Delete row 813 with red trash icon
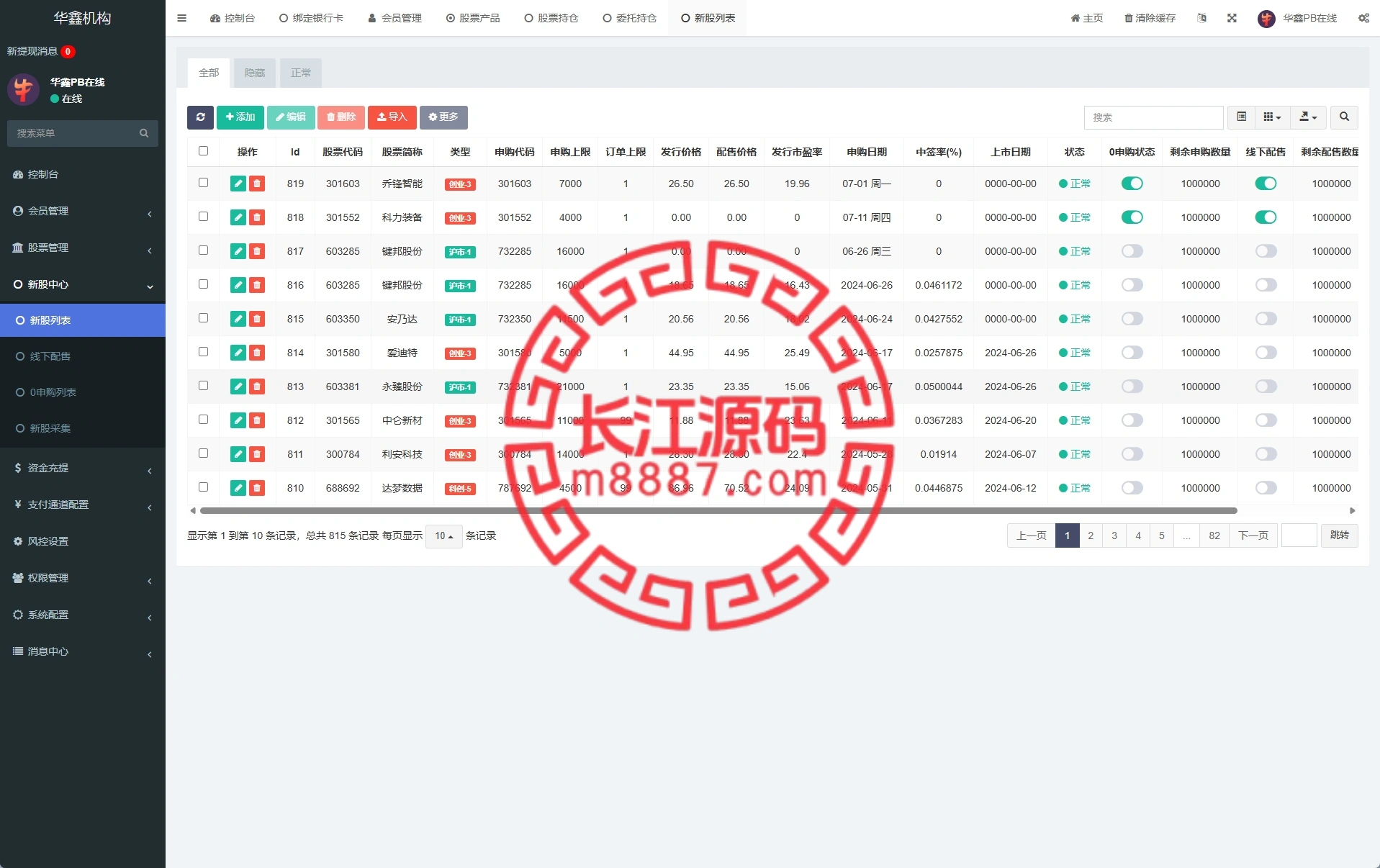 point(257,386)
